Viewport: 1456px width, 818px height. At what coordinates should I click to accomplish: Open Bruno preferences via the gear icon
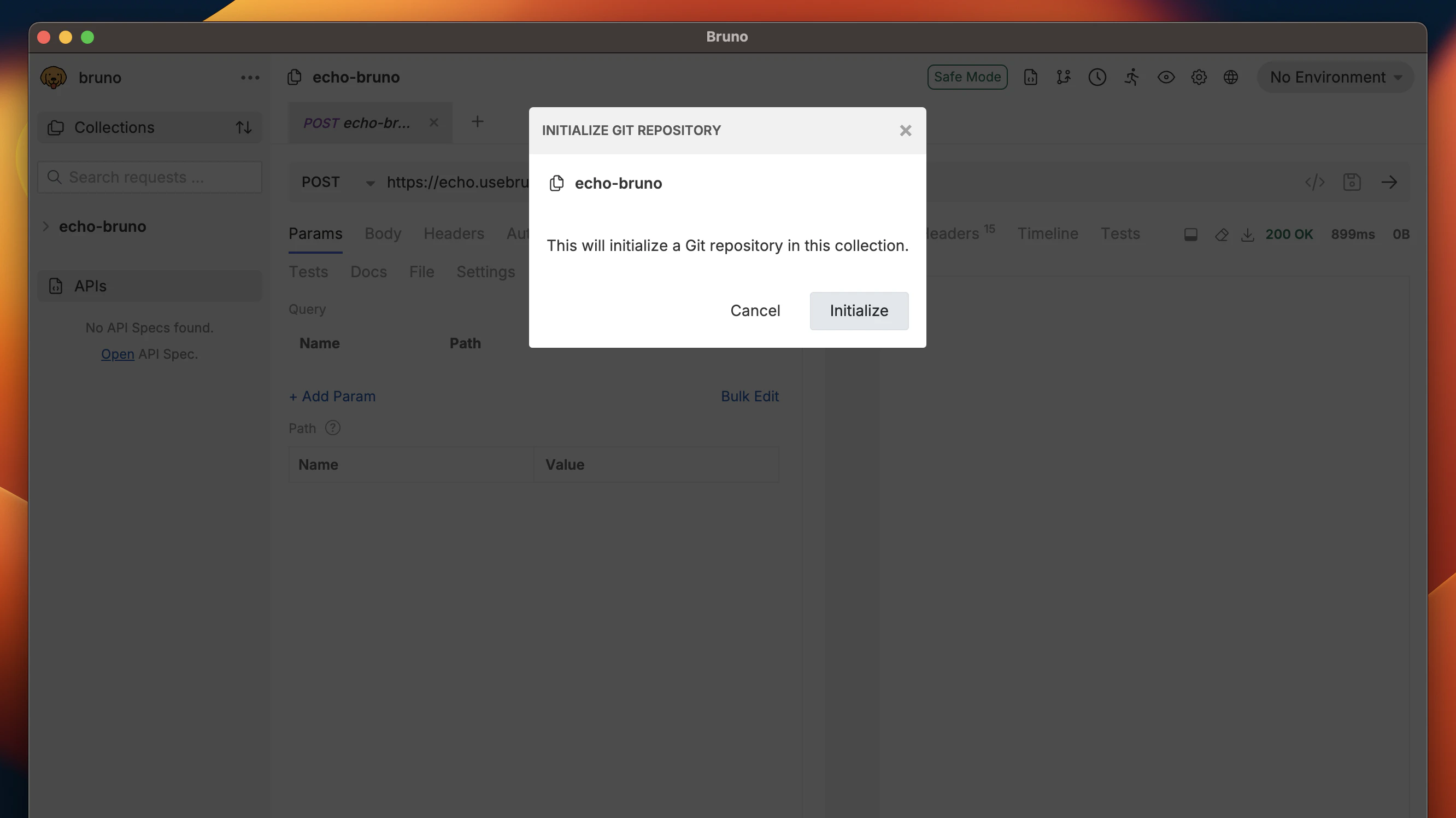click(x=1199, y=78)
